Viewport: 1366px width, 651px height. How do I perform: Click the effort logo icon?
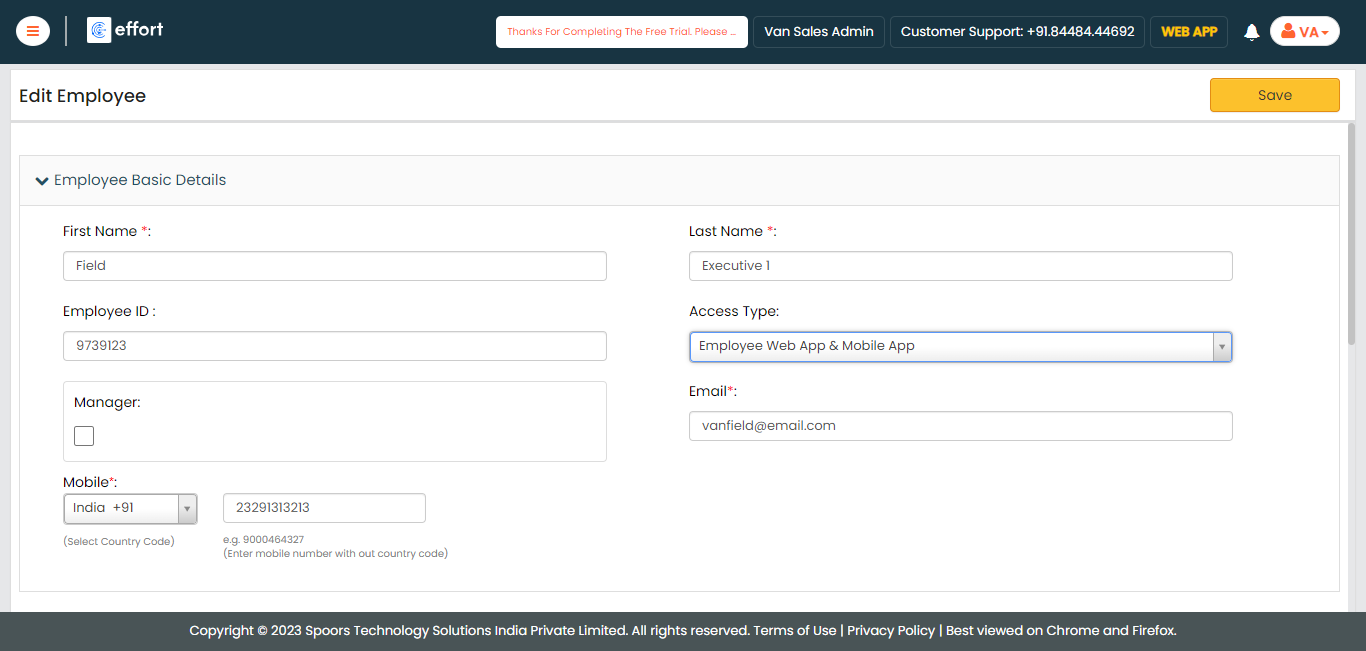pyautogui.click(x=99, y=30)
